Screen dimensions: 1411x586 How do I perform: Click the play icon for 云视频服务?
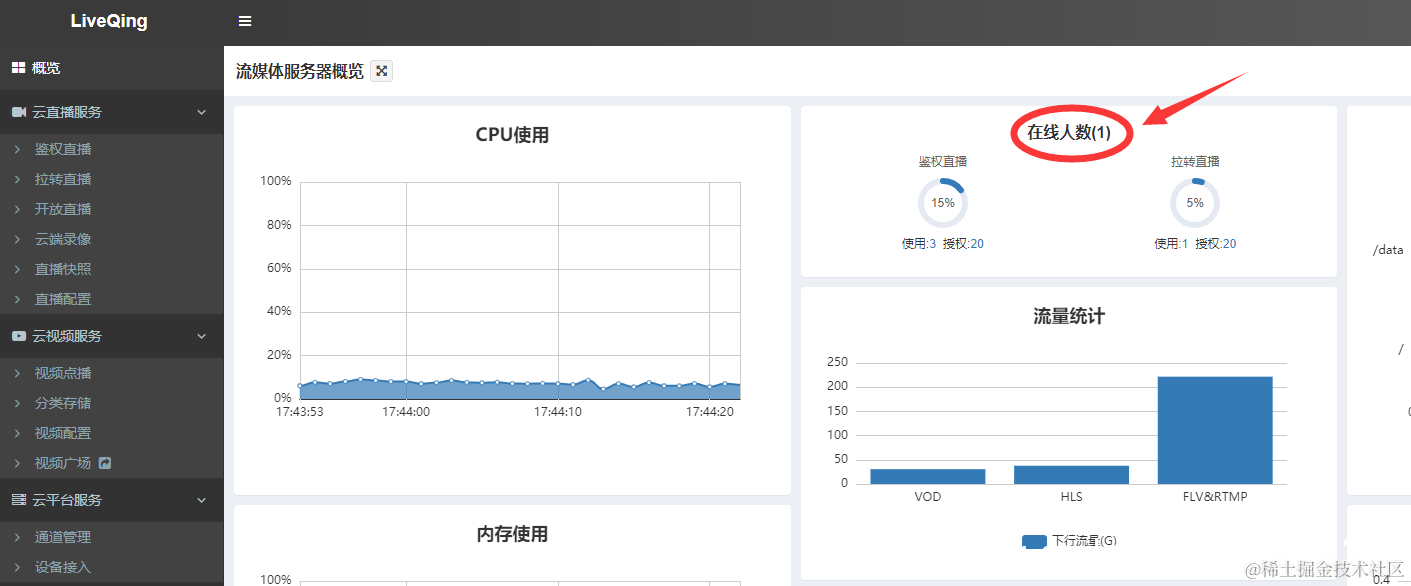tap(18, 336)
